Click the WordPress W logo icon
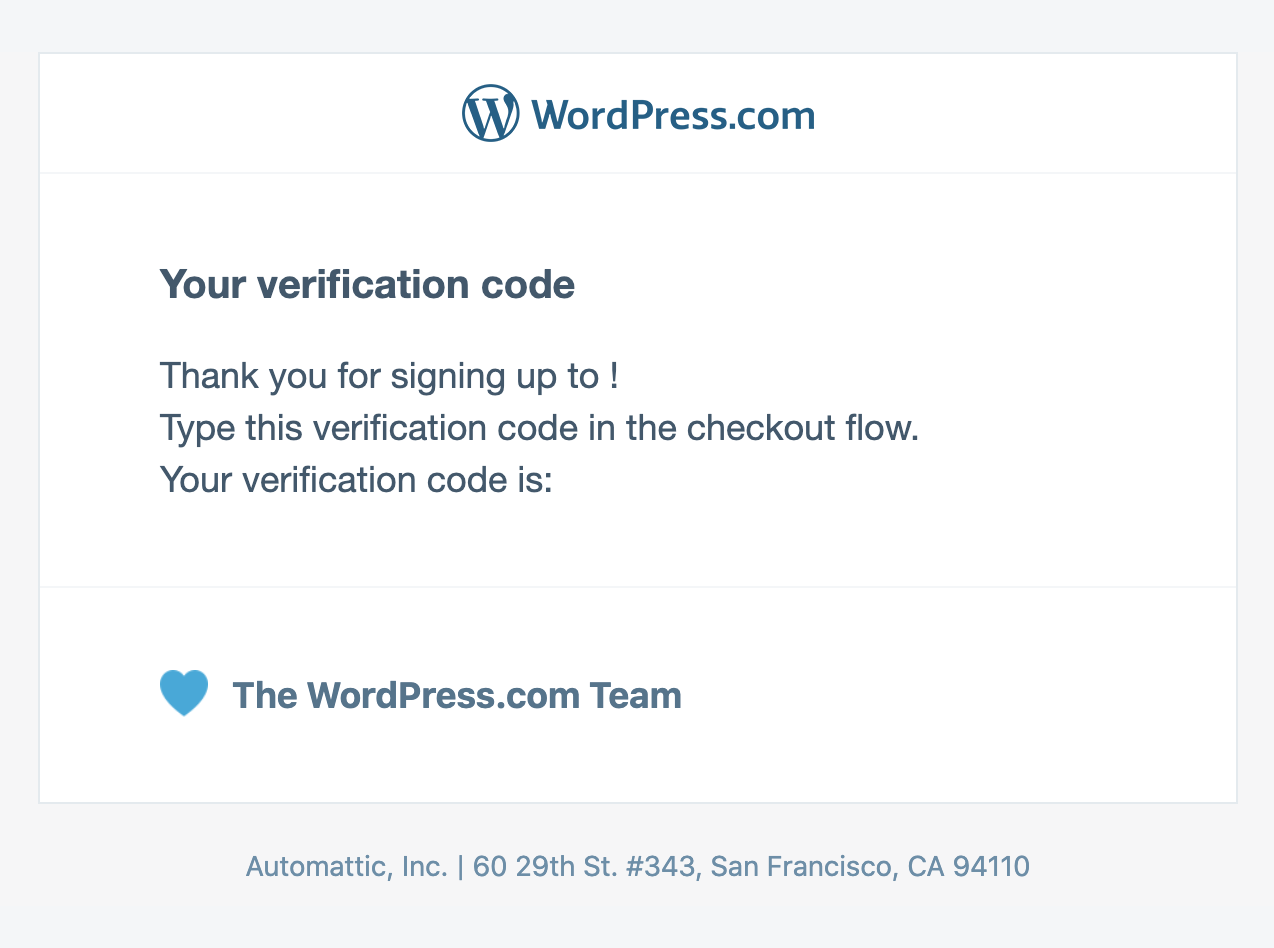1274x948 pixels. (490, 113)
